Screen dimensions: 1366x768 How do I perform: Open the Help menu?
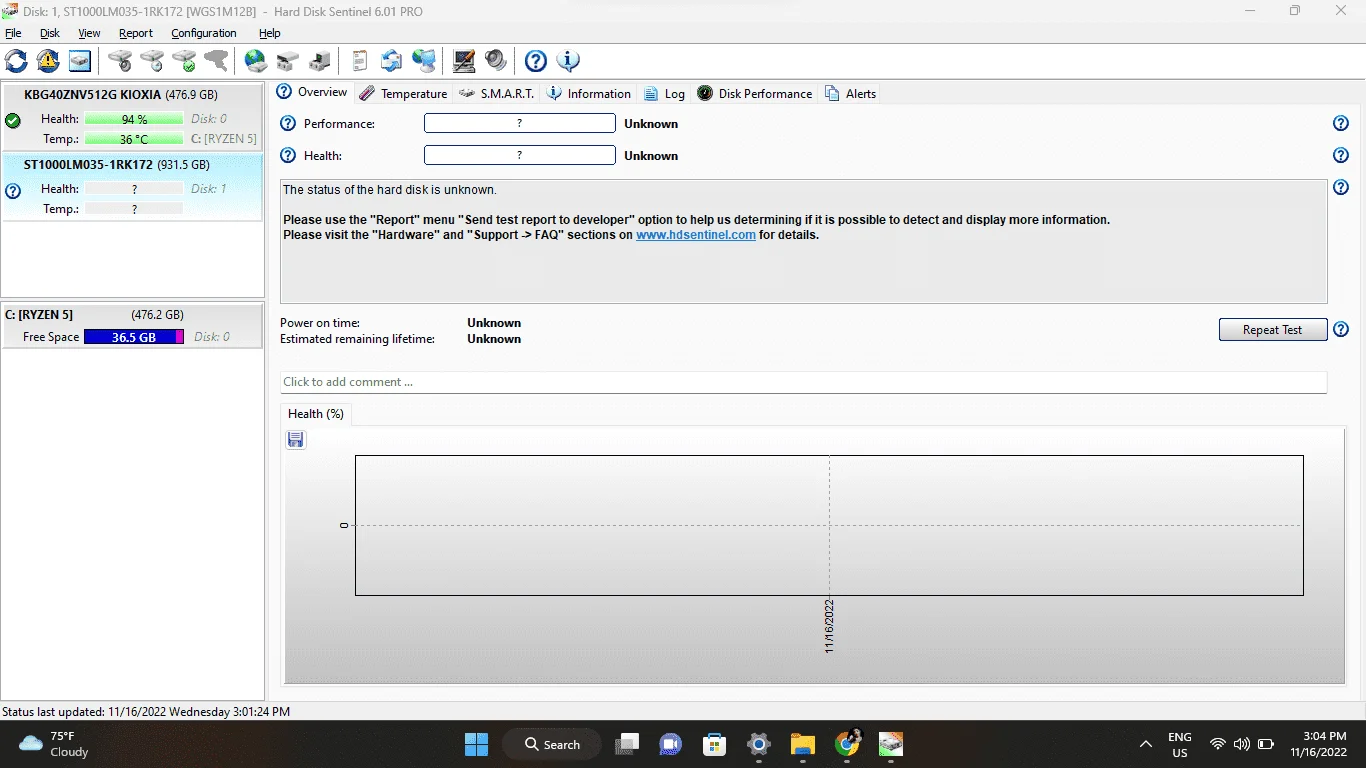(x=270, y=33)
